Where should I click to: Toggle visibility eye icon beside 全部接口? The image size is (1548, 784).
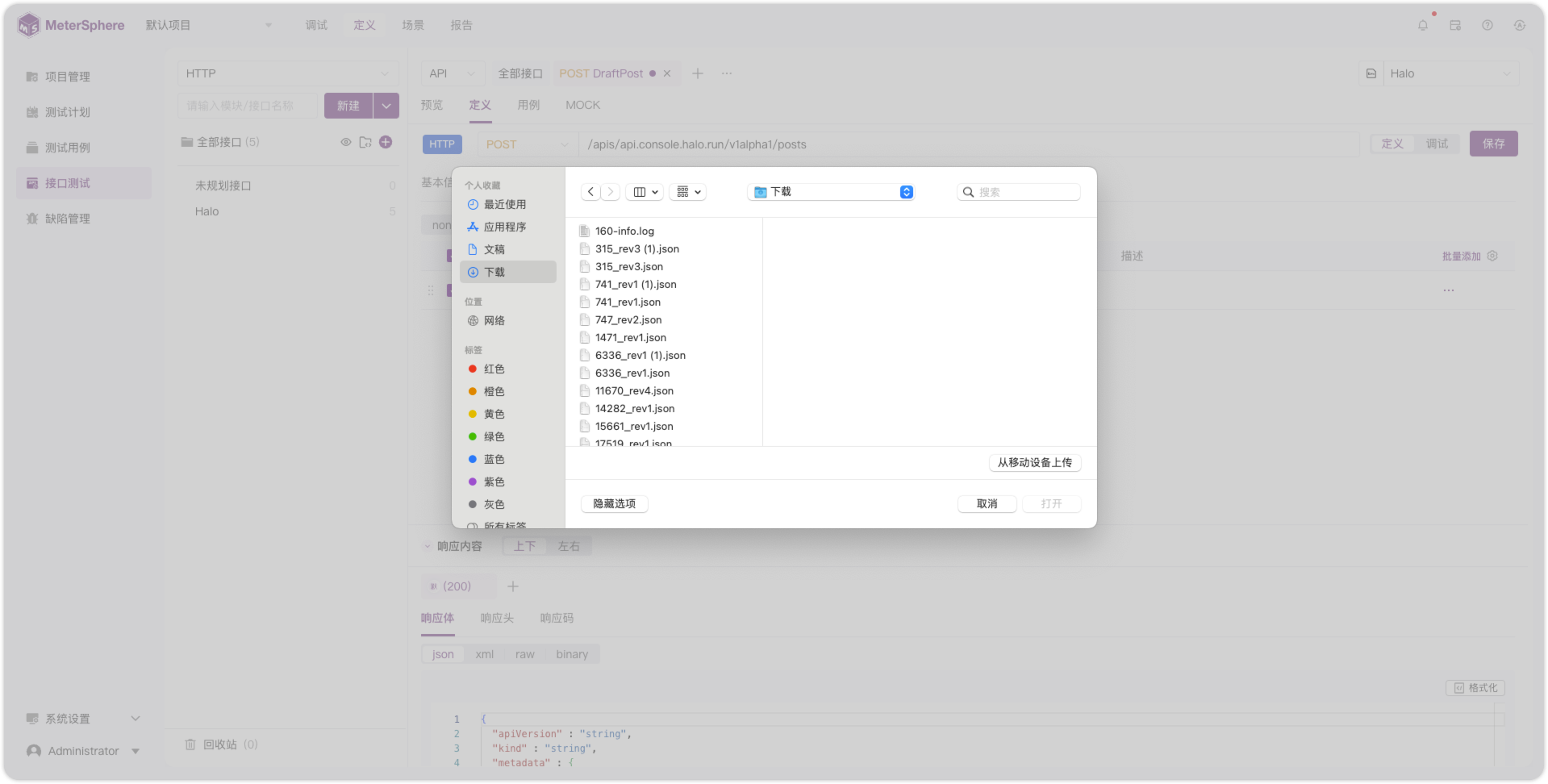345,142
